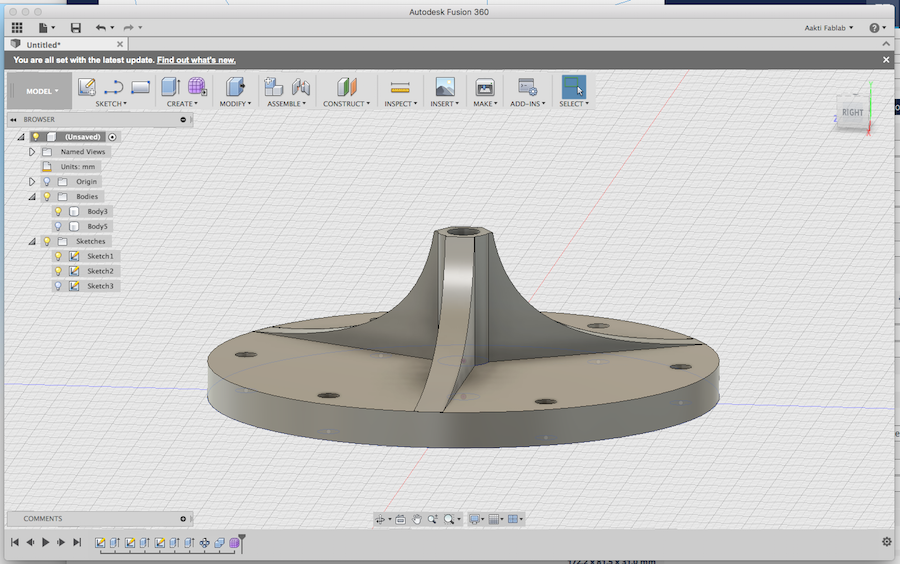Viewport: 900px width, 564px height.
Task: Click the RIGHT face of the ViewCube
Action: coord(852,112)
